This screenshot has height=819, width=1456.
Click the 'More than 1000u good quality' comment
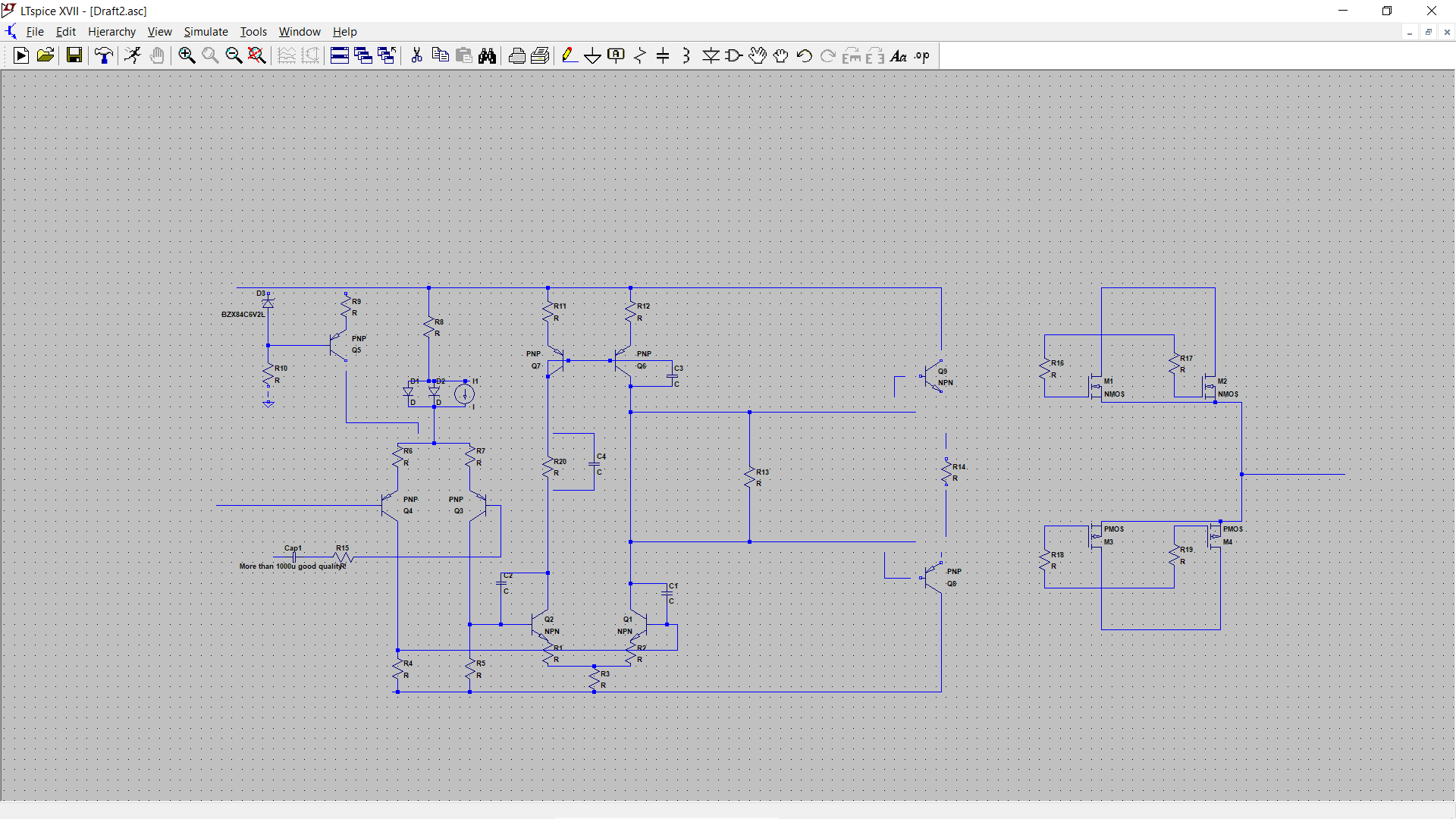(x=293, y=566)
